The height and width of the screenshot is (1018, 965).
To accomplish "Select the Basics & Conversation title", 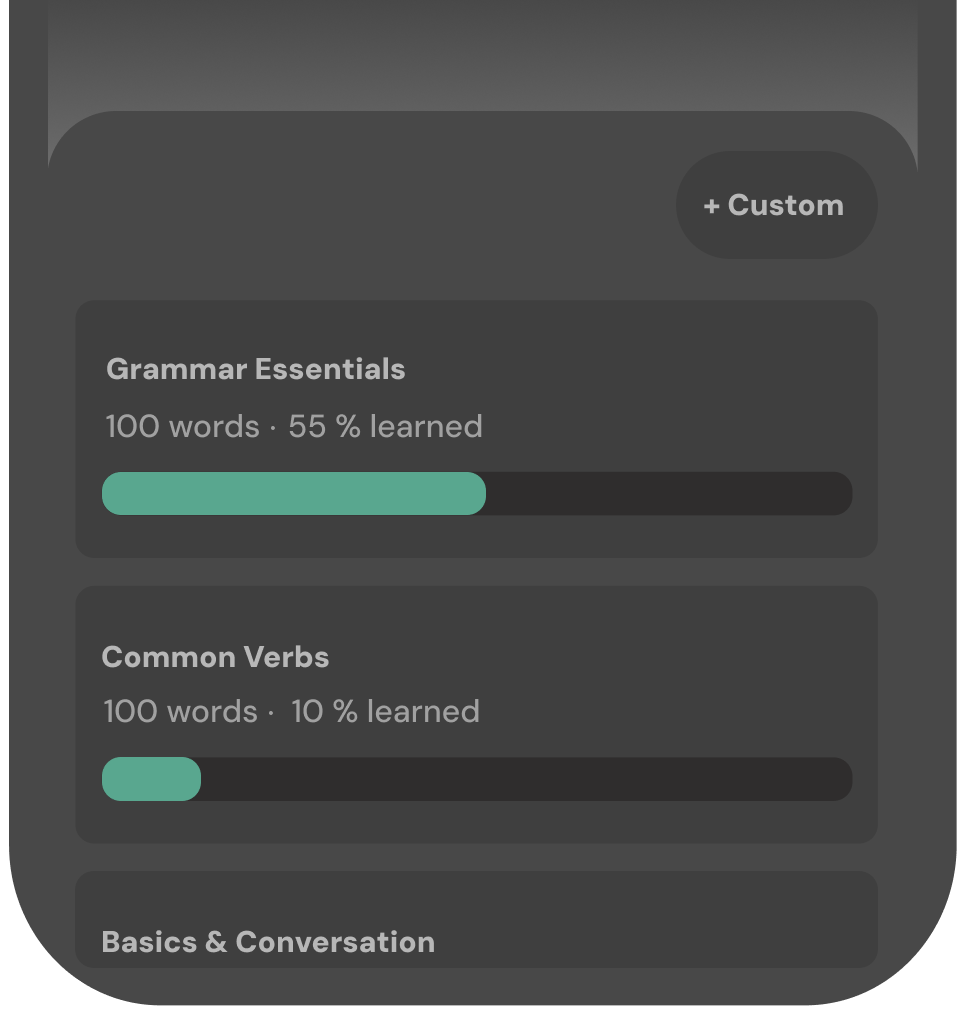I will (268, 941).
